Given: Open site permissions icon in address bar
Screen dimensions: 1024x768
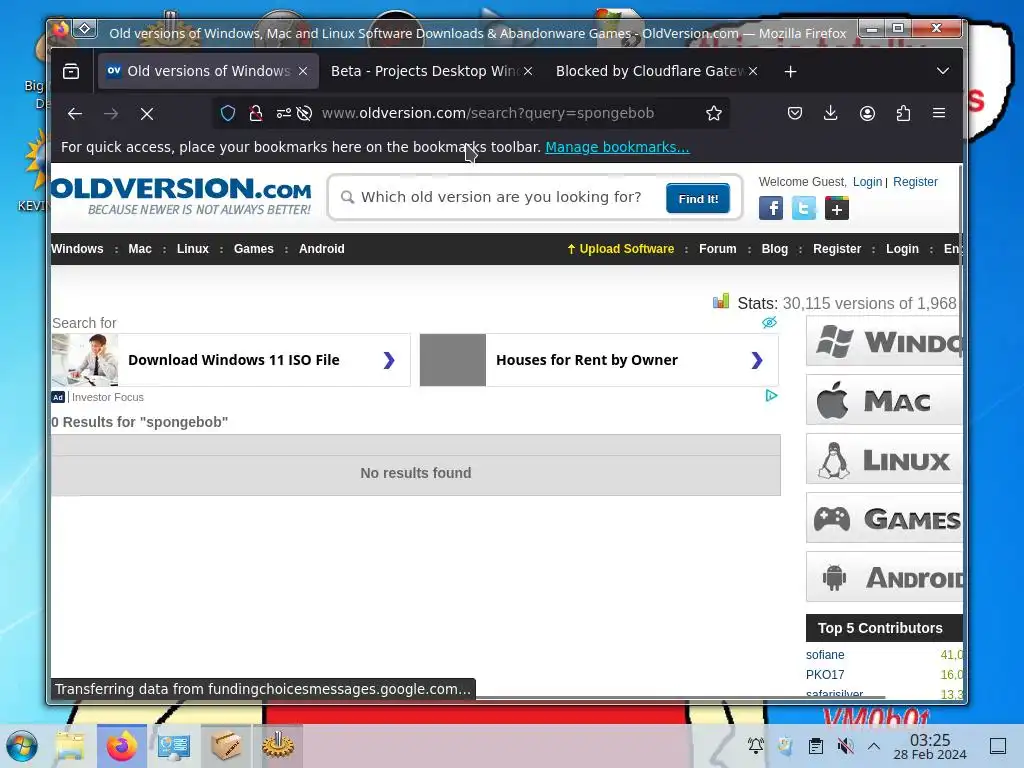Looking at the screenshot, I should tap(283, 113).
